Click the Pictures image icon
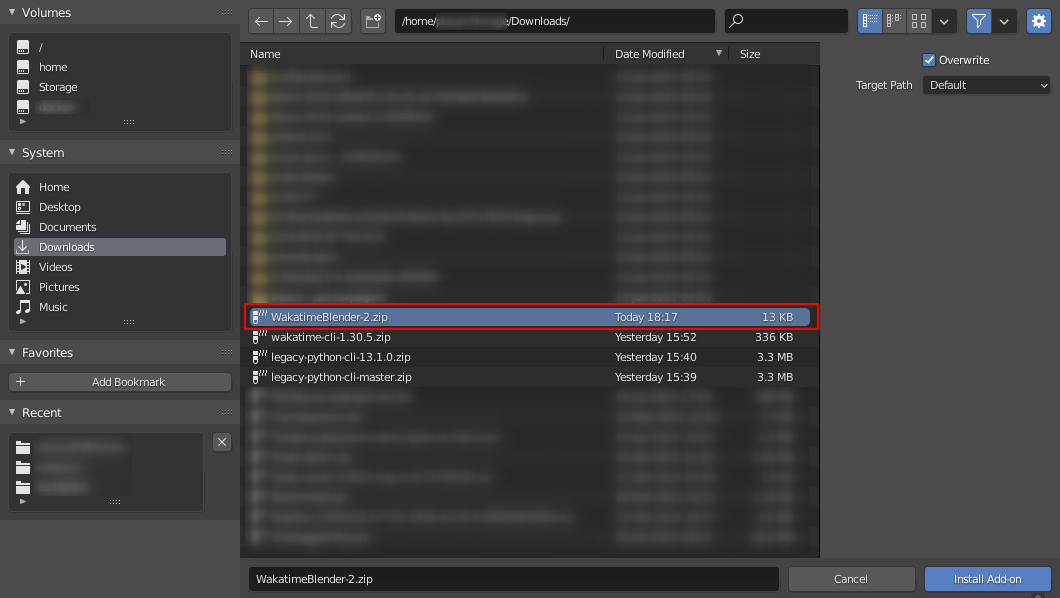 coord(23,287)
